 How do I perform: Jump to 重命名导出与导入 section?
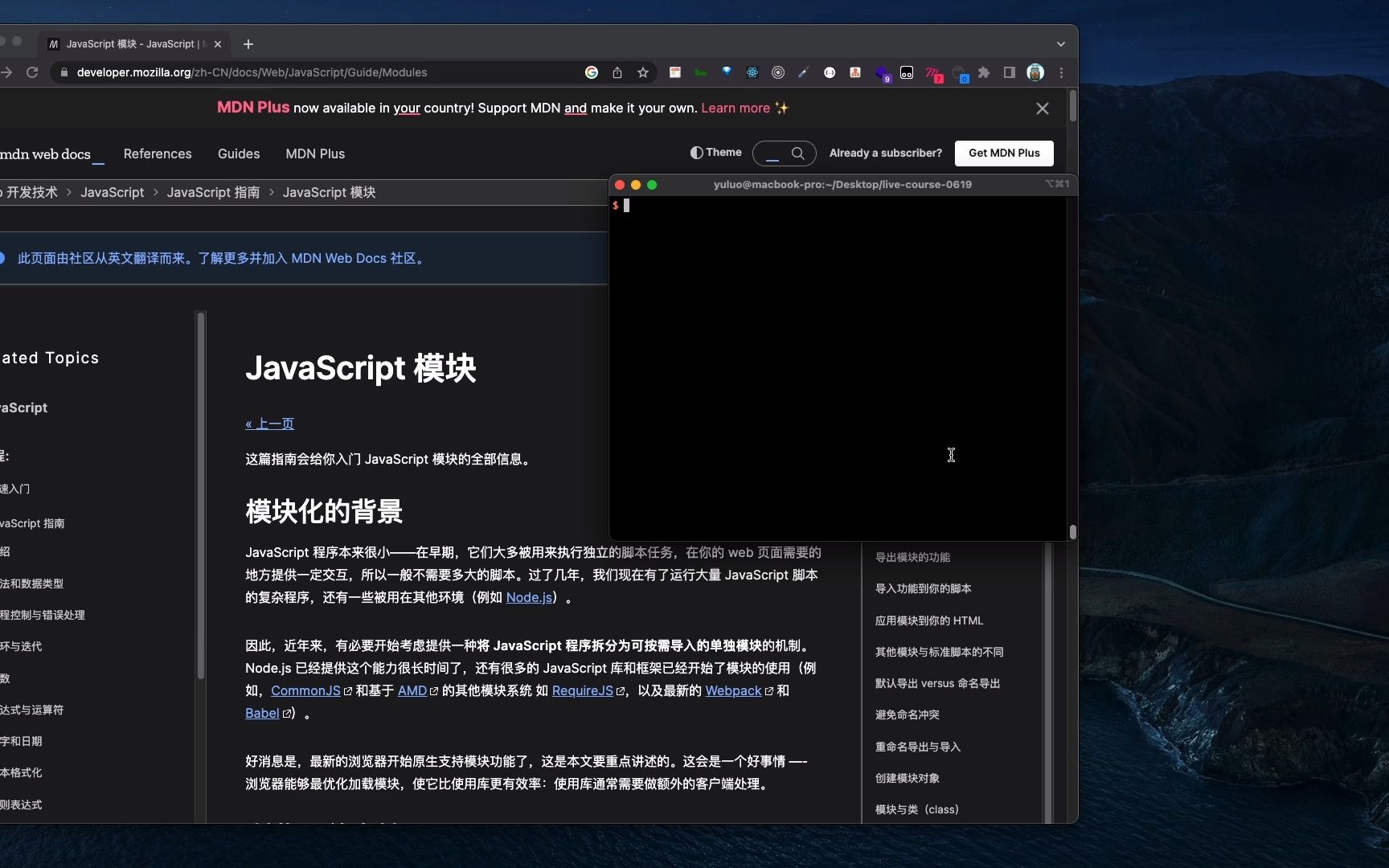coord(917,747)
